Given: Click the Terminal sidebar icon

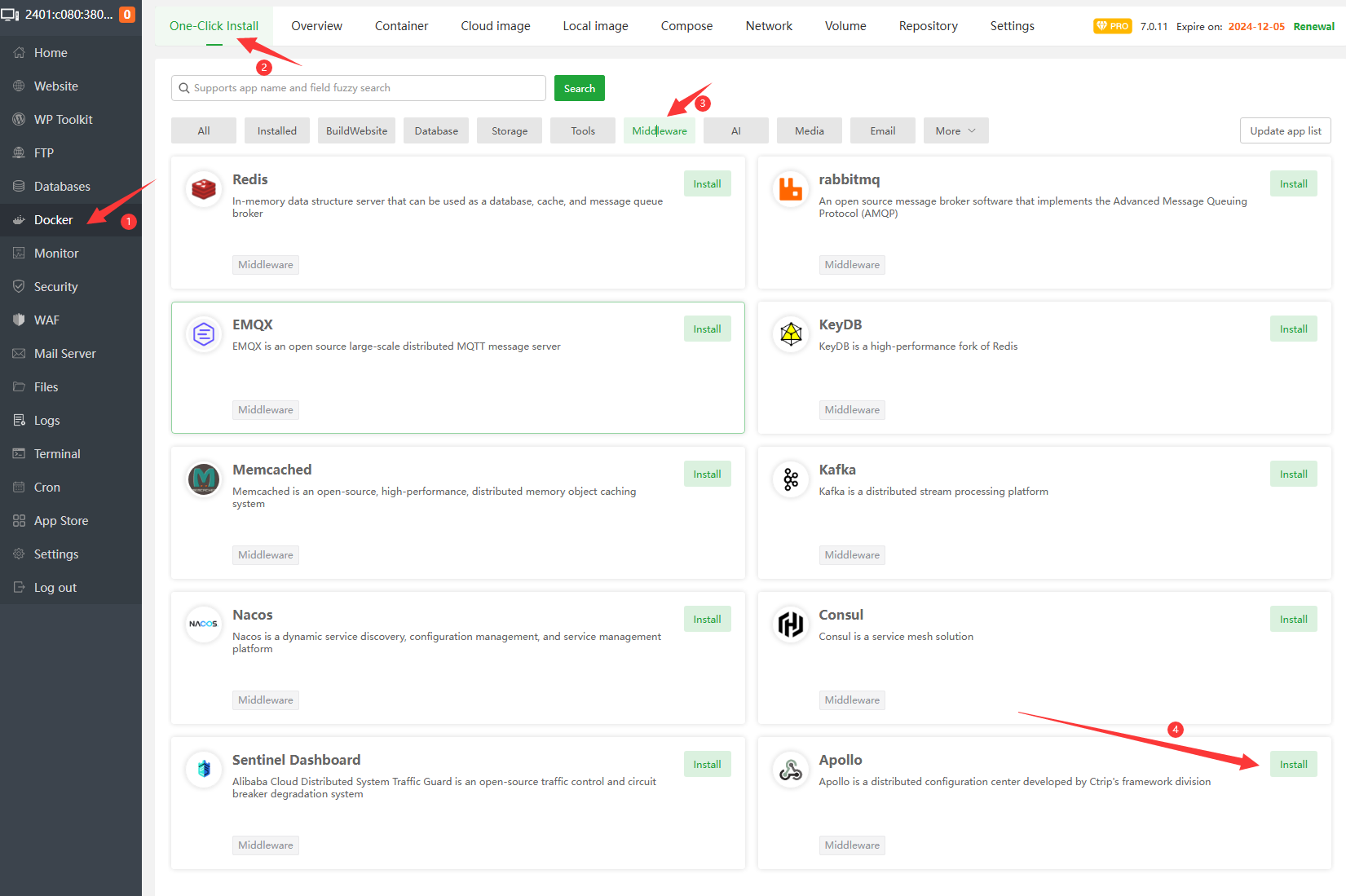Looking at the screenshot, I should coord(19,454).
